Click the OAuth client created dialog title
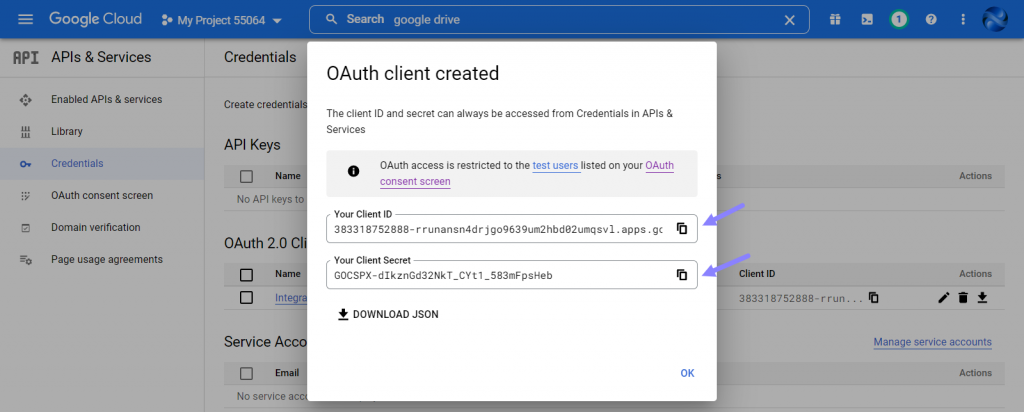 pos(413,73)
